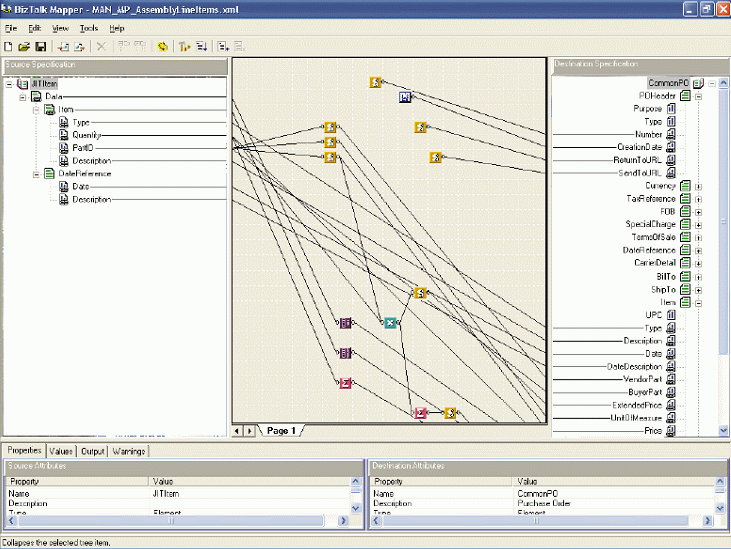The height and width of the screenshot is (549, 731).
Task: Save the map with the floppy disk icon
Action: click(x=41, y=46)
